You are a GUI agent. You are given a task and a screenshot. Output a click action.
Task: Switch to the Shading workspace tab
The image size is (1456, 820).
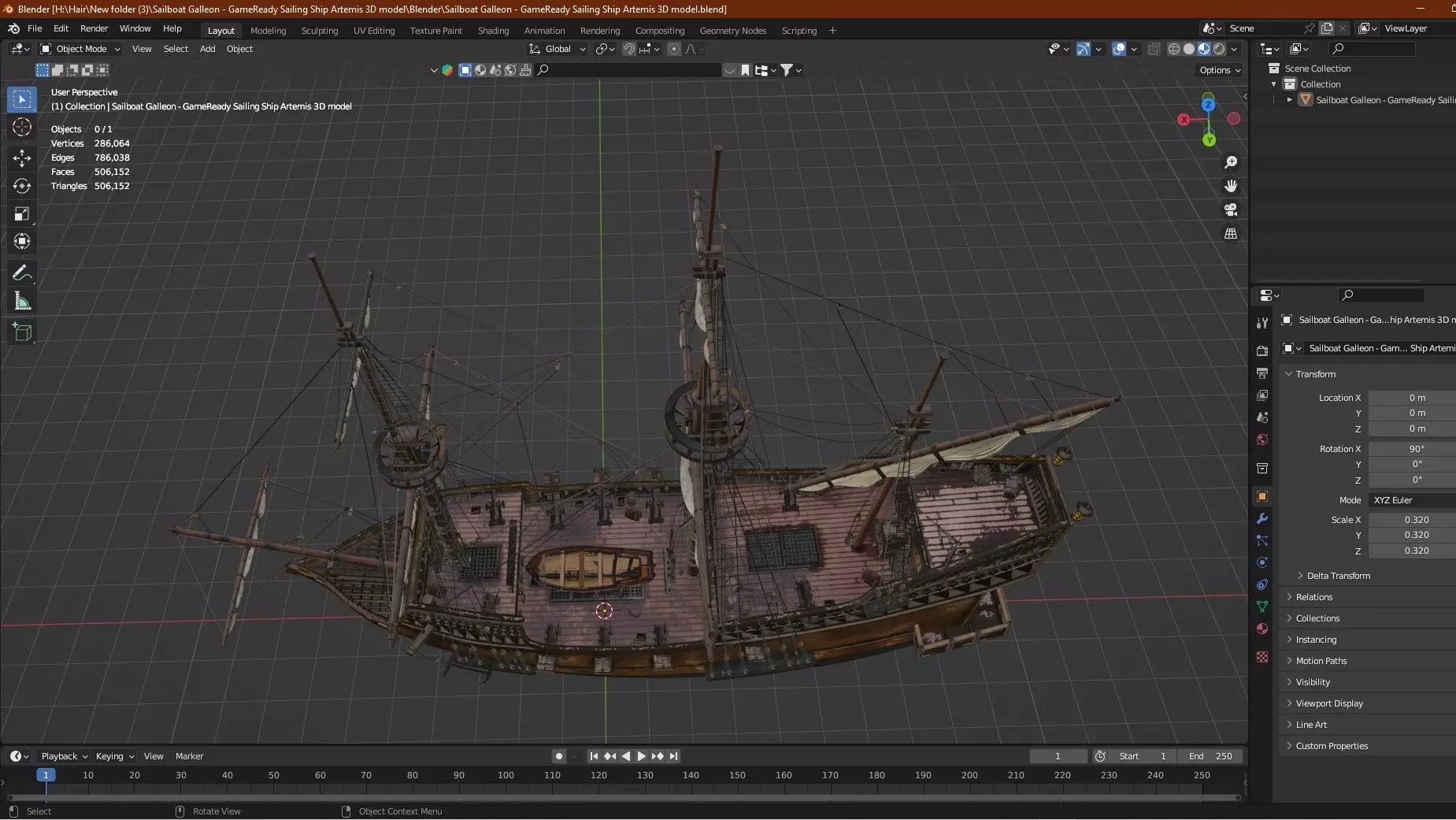493,31
